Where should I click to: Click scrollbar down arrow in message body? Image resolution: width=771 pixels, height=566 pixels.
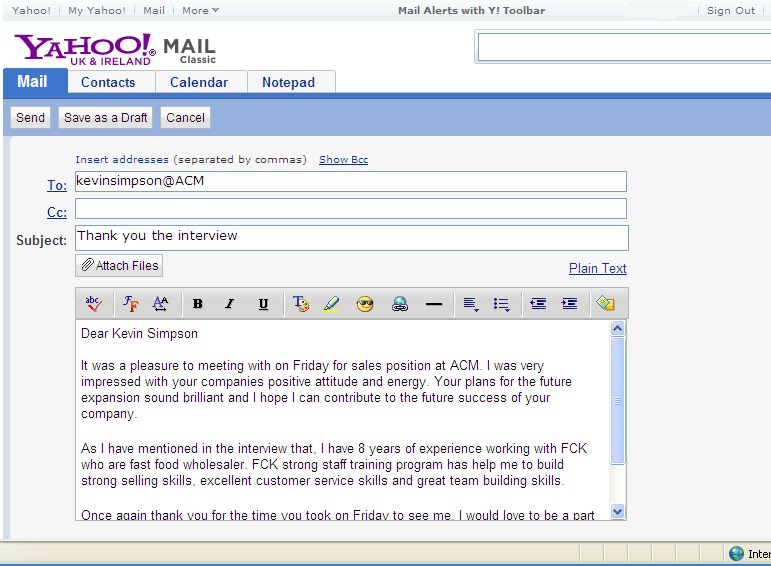(x=618, y=512)
